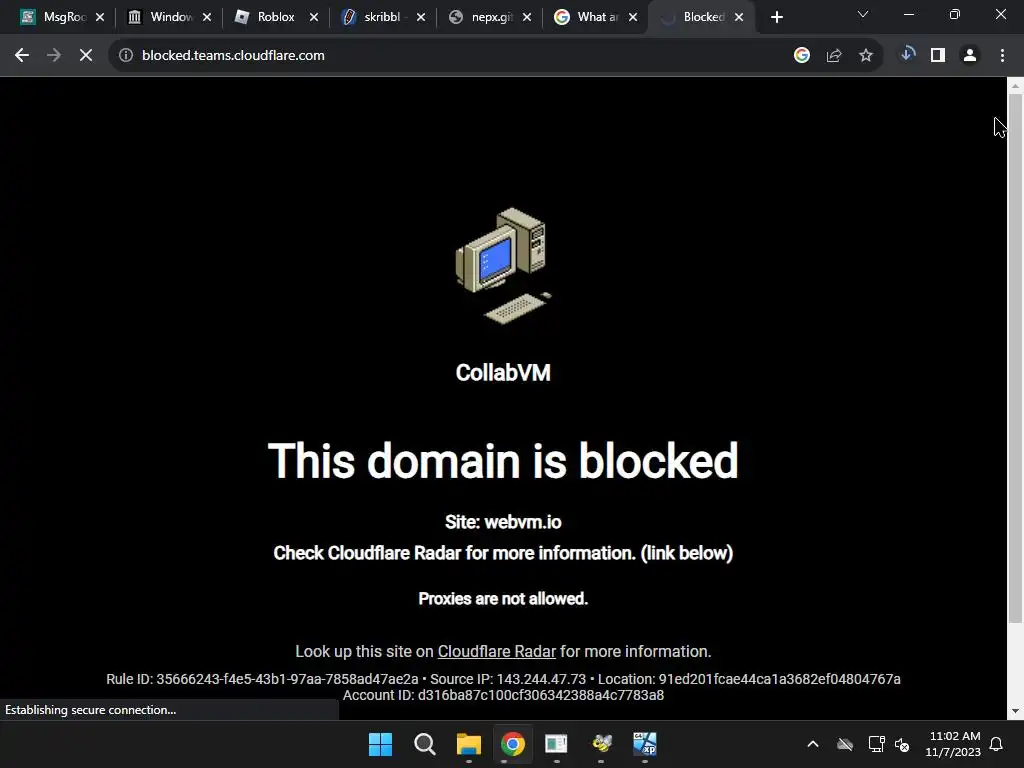
Task: Open Chrome three-dot menu
Action: pyautogui.click(x=1002, y=56)
